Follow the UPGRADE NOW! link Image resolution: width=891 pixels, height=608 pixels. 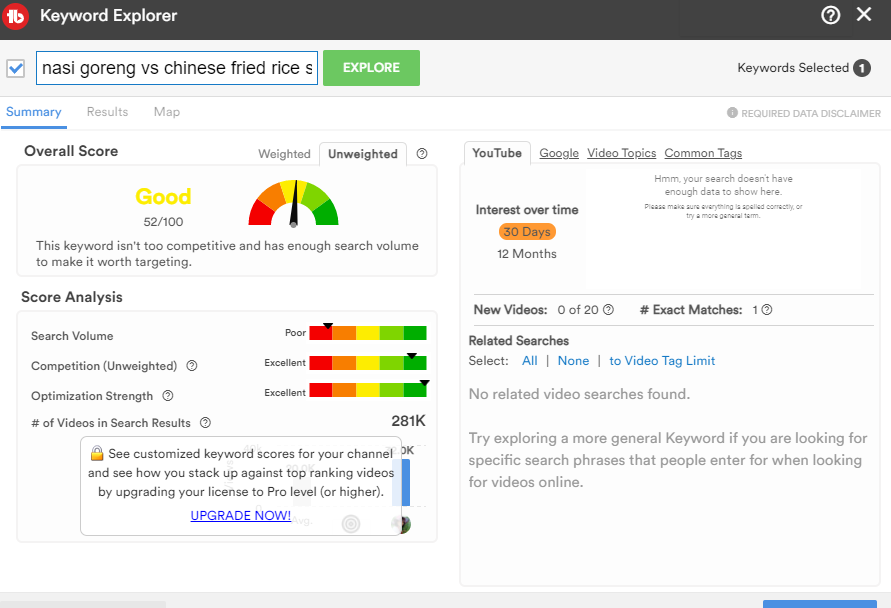tap(240, 515)
